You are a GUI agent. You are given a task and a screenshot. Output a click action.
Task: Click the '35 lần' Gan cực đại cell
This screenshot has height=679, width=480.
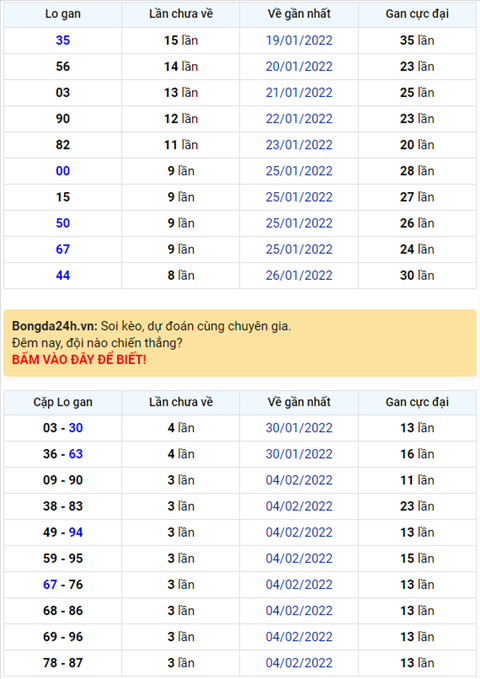pos(417,40)
